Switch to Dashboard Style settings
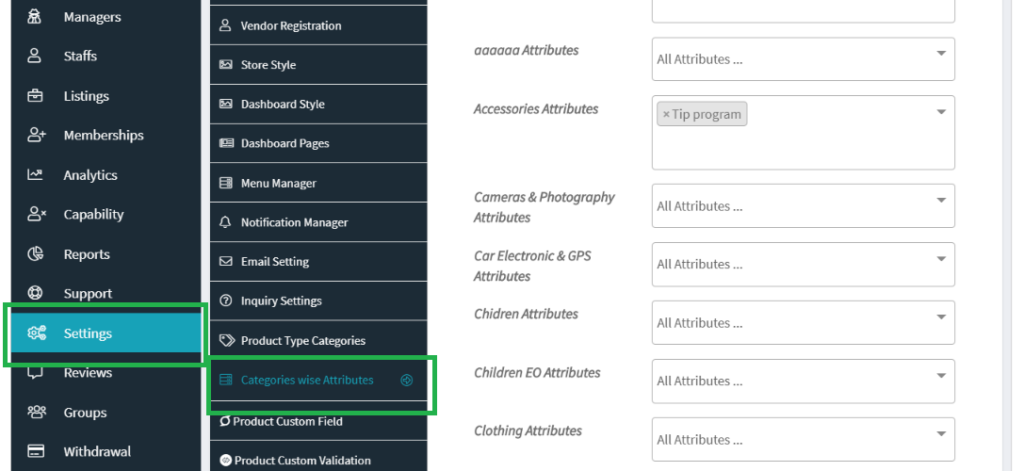Screen dimensions: 1024x471 [x=318, y=104]
